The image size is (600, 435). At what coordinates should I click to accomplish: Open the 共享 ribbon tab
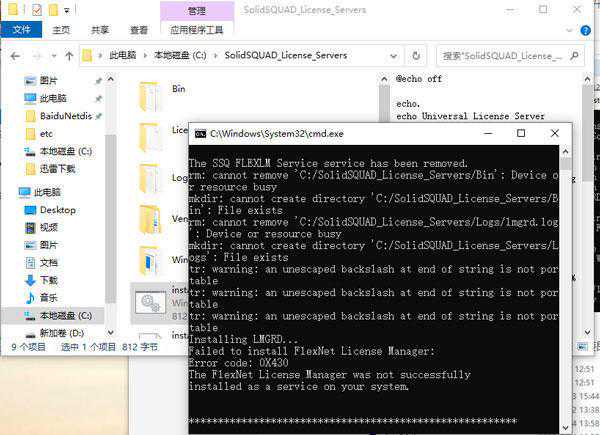100,30
